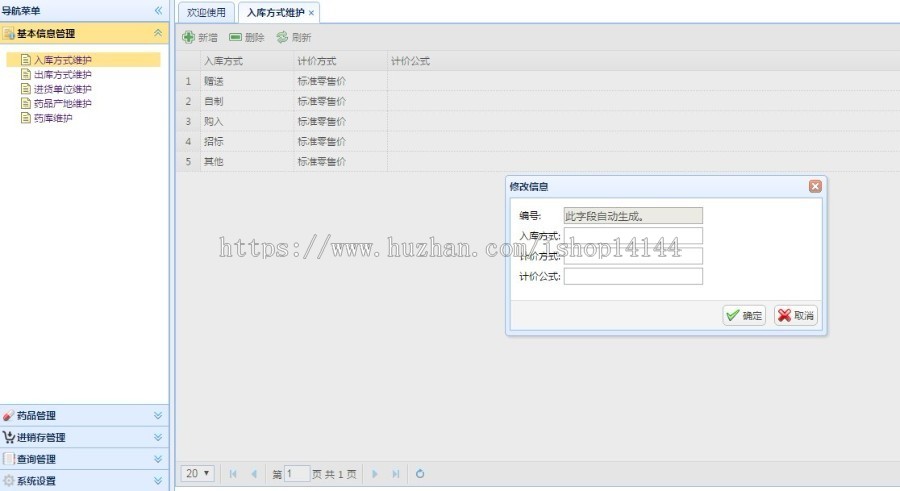This screenshot has height=491, width=900.
Task: Click the 删除 delete button
Action: tap(247, 37)
